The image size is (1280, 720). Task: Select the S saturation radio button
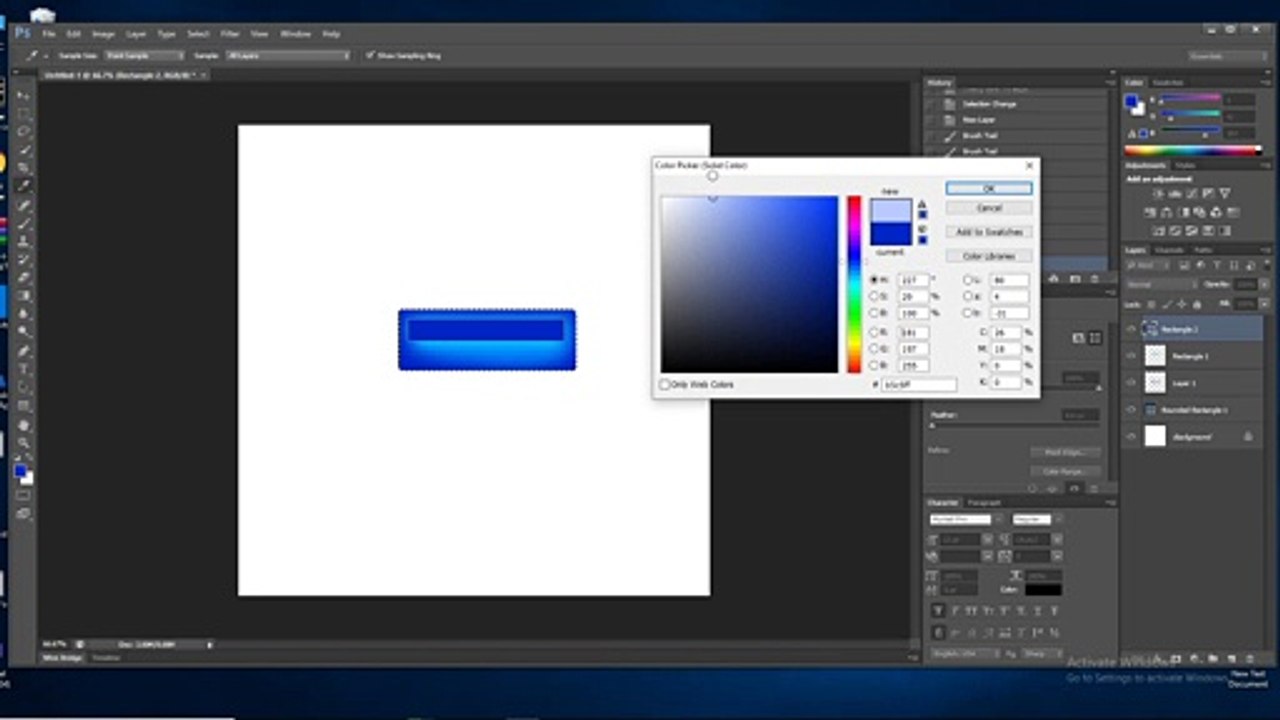coord(874,297)
